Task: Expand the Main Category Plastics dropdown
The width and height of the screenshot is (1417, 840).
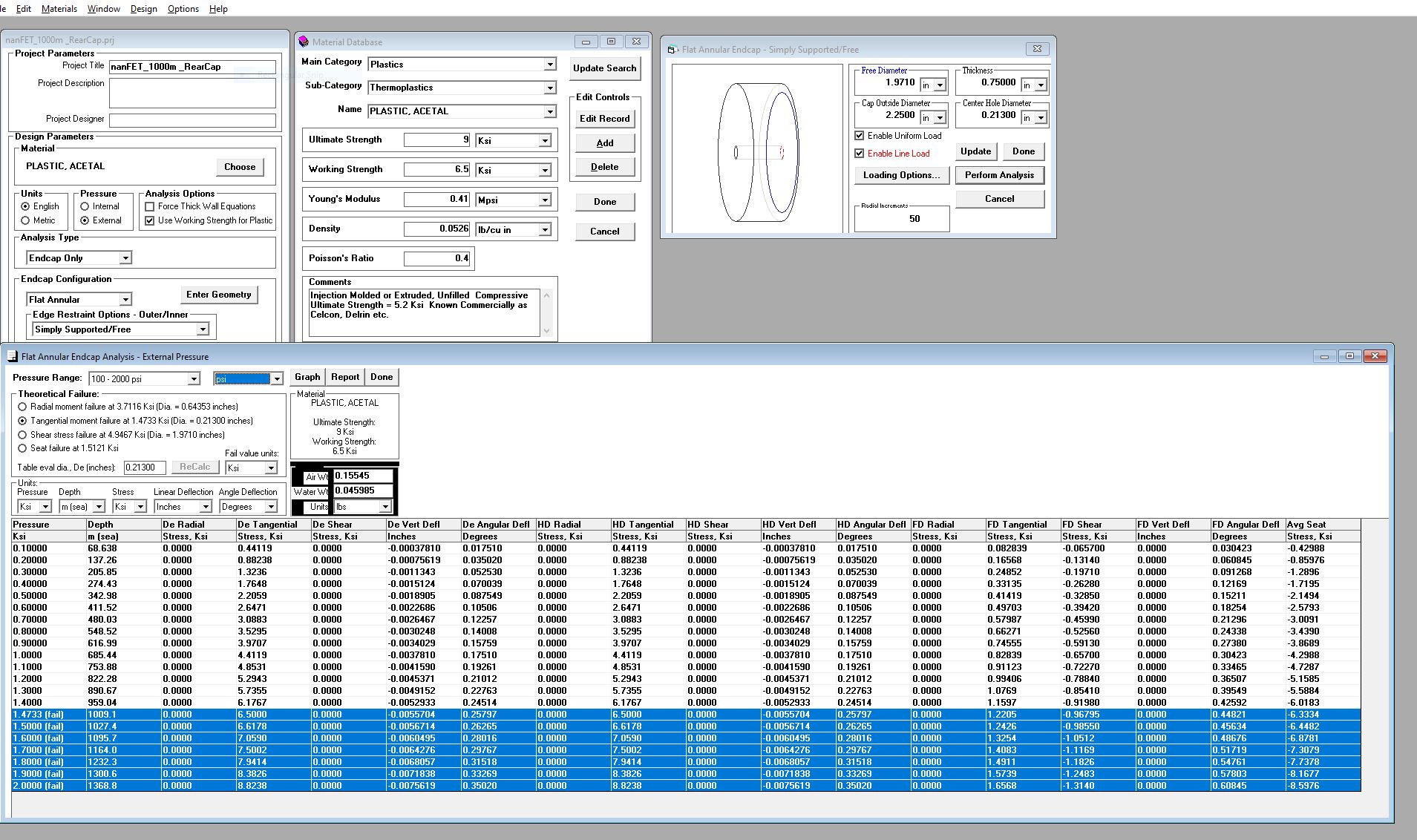Action: [x=550, y=65]
